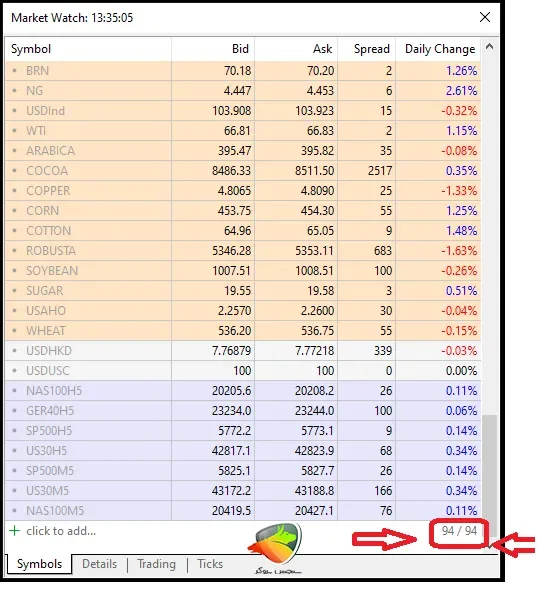Viewport: 537px width, 595px height.
Task: Click the Bid column header
Action: 213,49
